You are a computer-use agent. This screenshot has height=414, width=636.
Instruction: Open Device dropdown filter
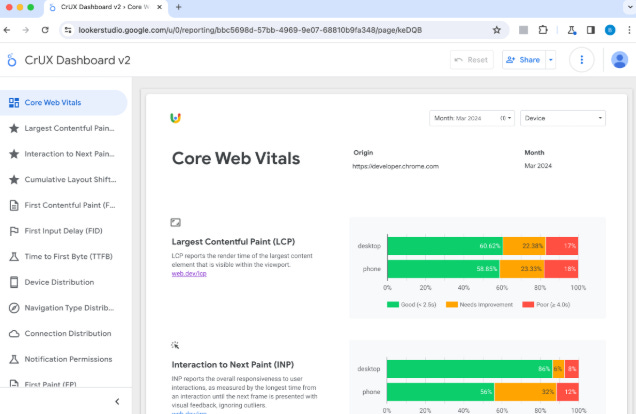563,118
